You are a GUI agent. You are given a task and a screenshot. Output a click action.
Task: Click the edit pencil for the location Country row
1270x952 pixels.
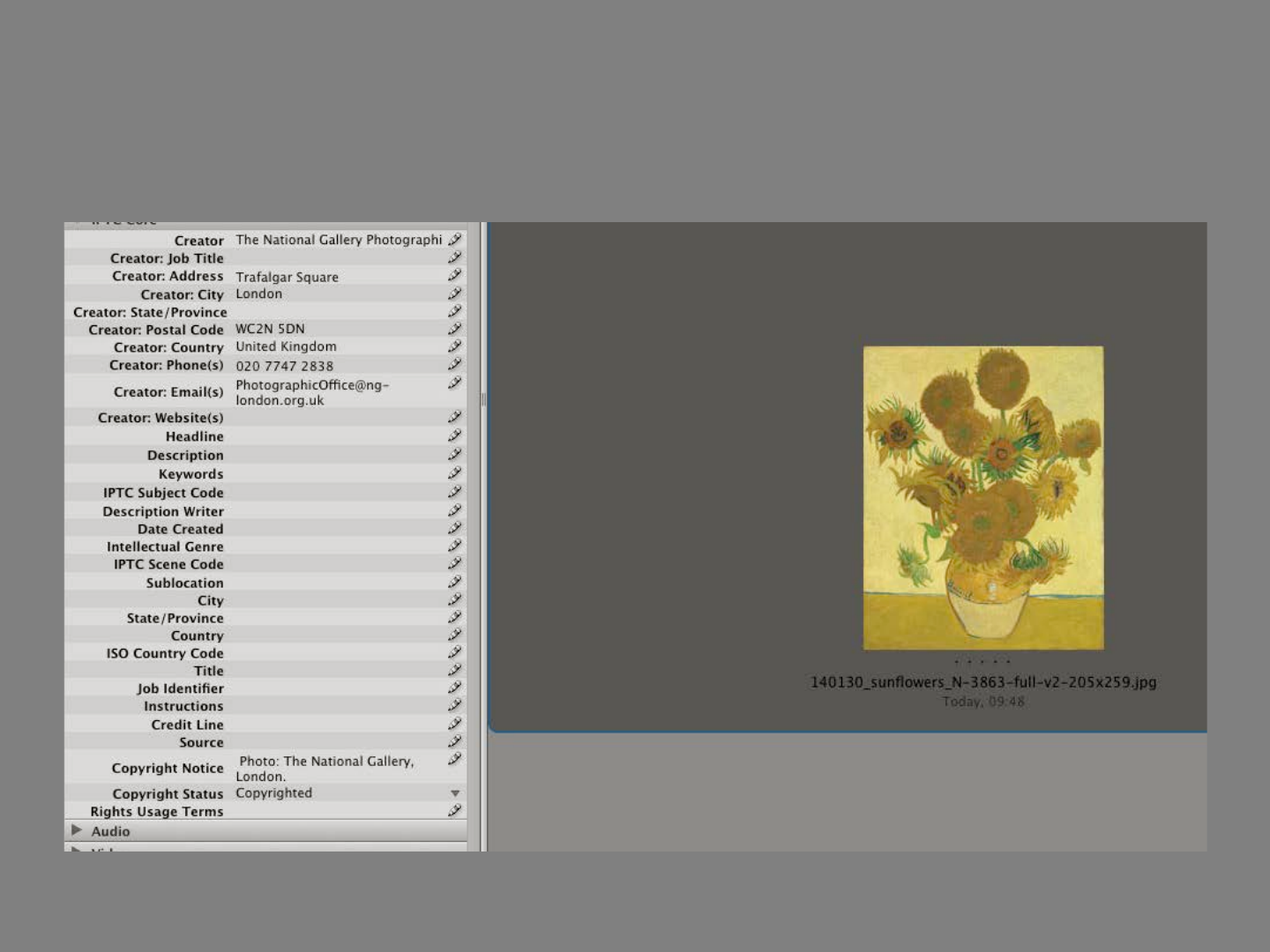[455, 635]
